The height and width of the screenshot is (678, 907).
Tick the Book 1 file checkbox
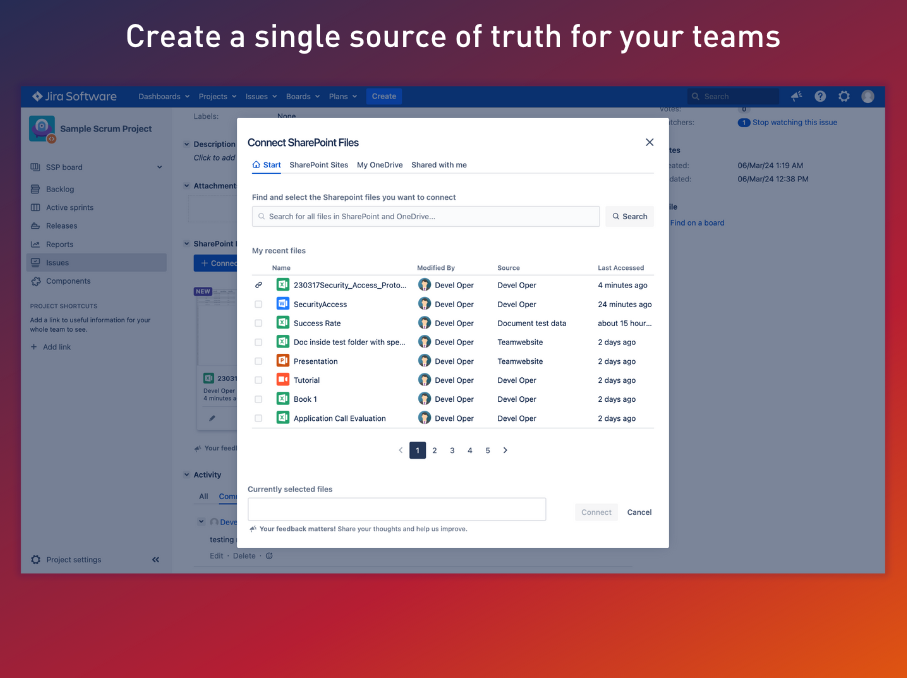click(x=258, y=399)
